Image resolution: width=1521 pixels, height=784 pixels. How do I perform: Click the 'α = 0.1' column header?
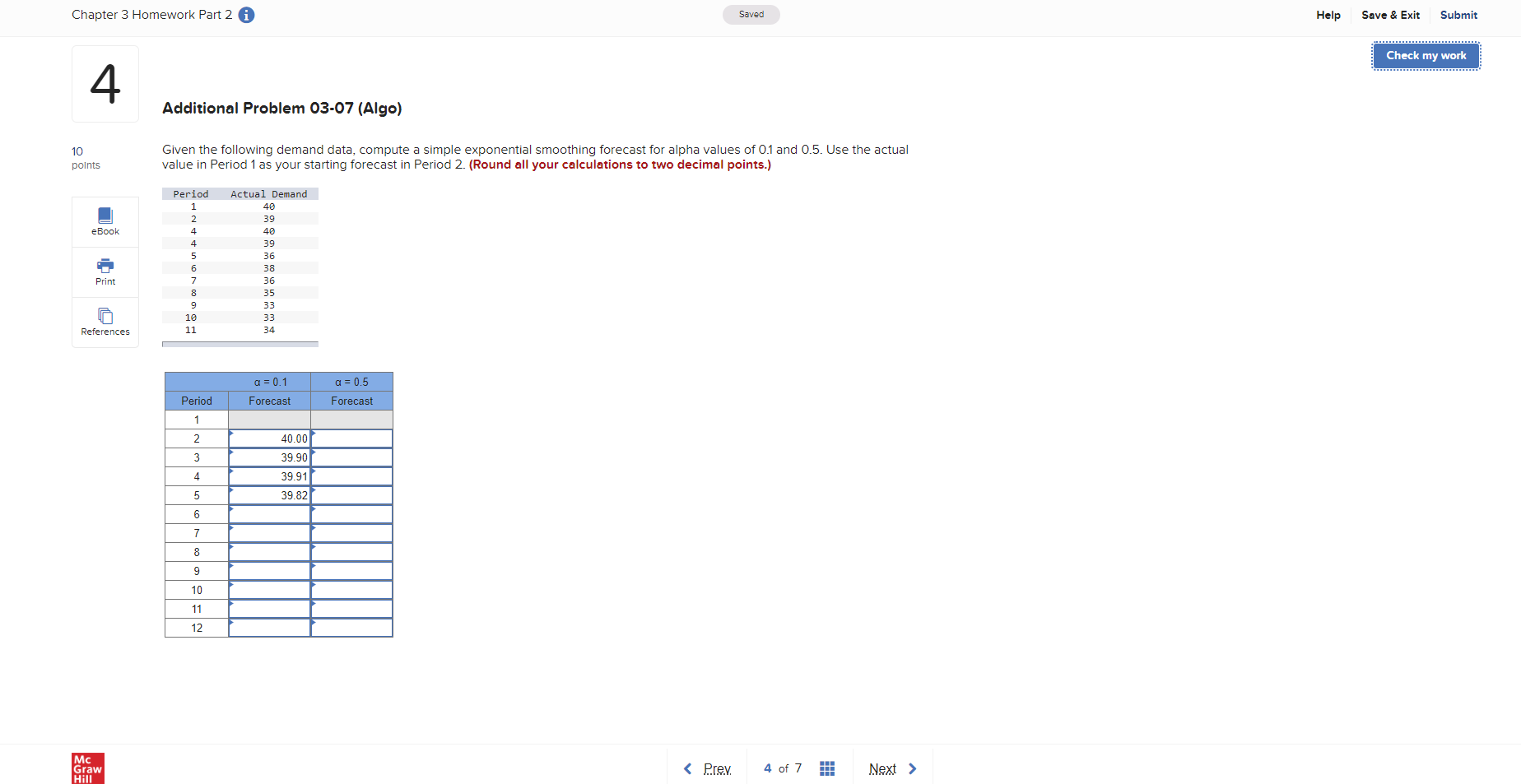[270, 382]
